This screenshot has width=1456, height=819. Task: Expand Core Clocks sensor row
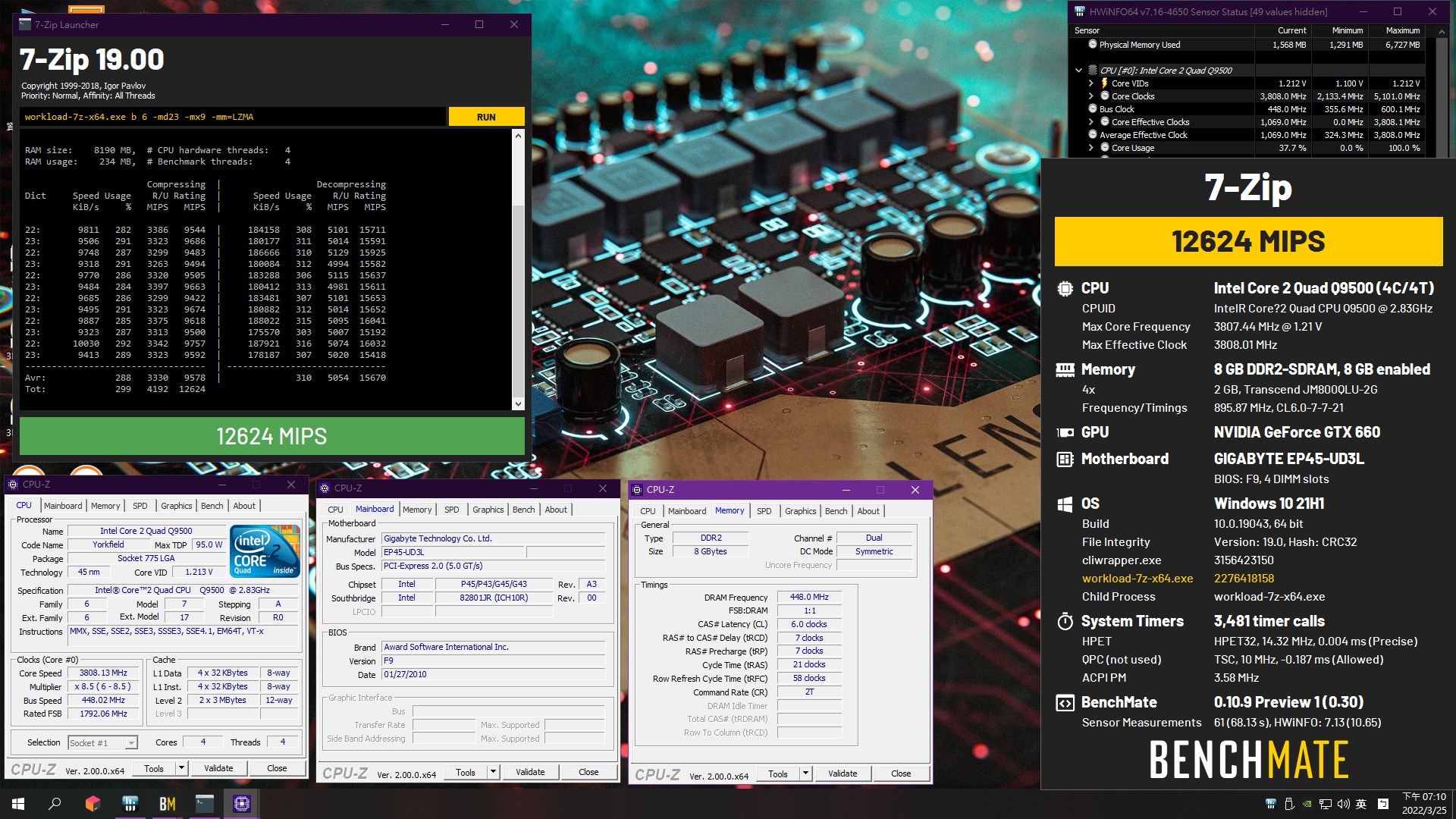1091,96
